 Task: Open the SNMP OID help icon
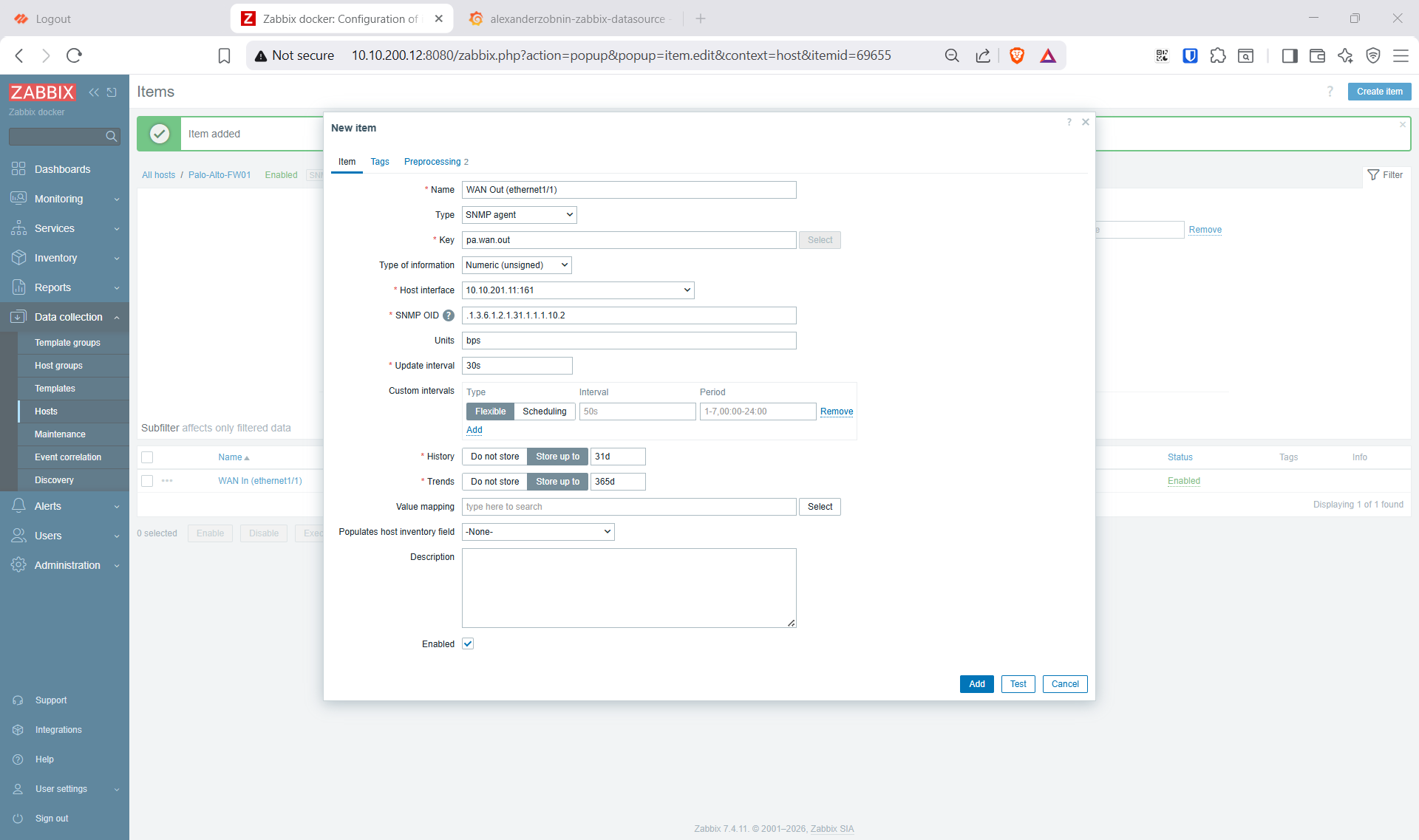point(449,315)
